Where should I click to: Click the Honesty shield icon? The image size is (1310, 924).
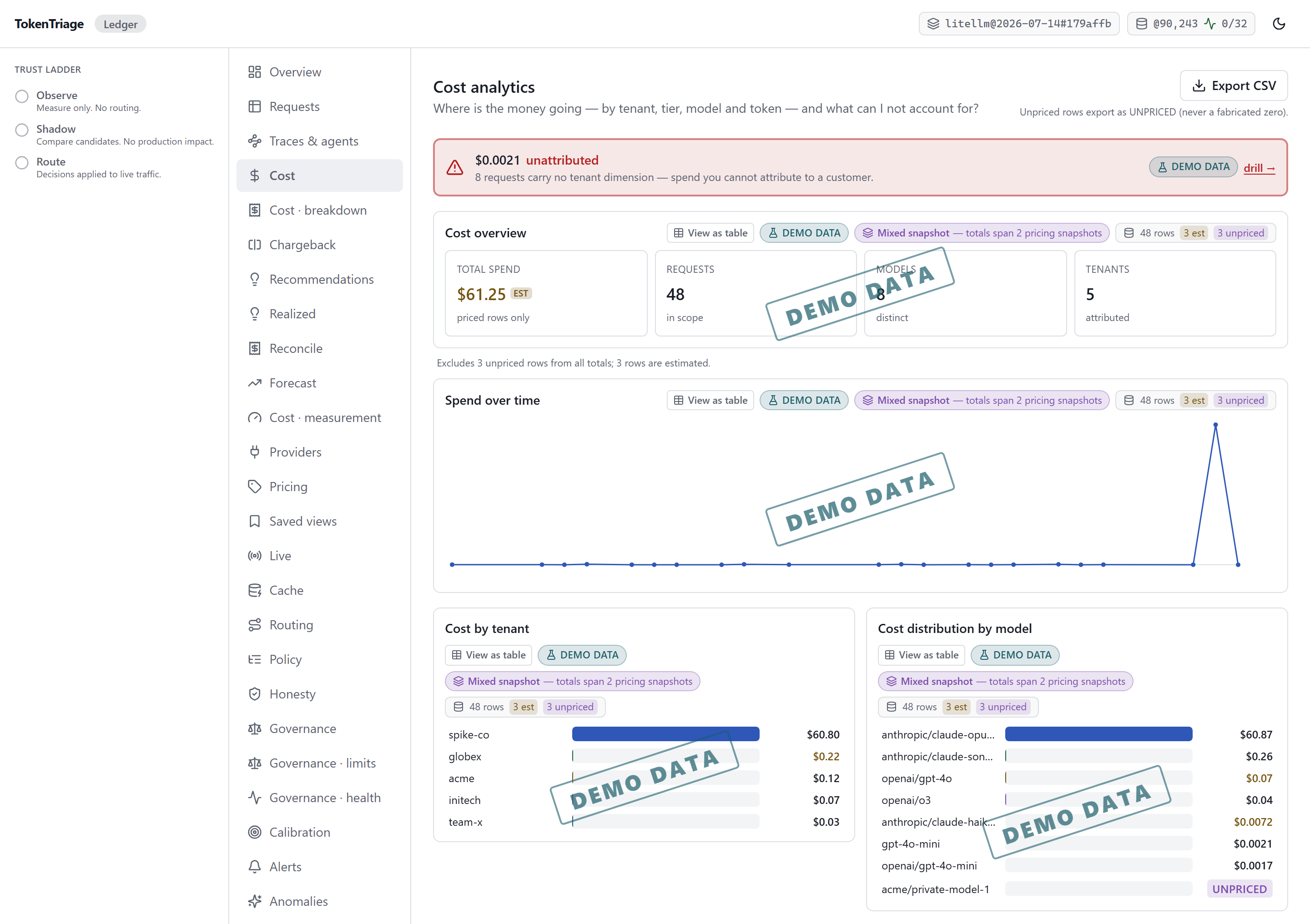pos(254,694)
